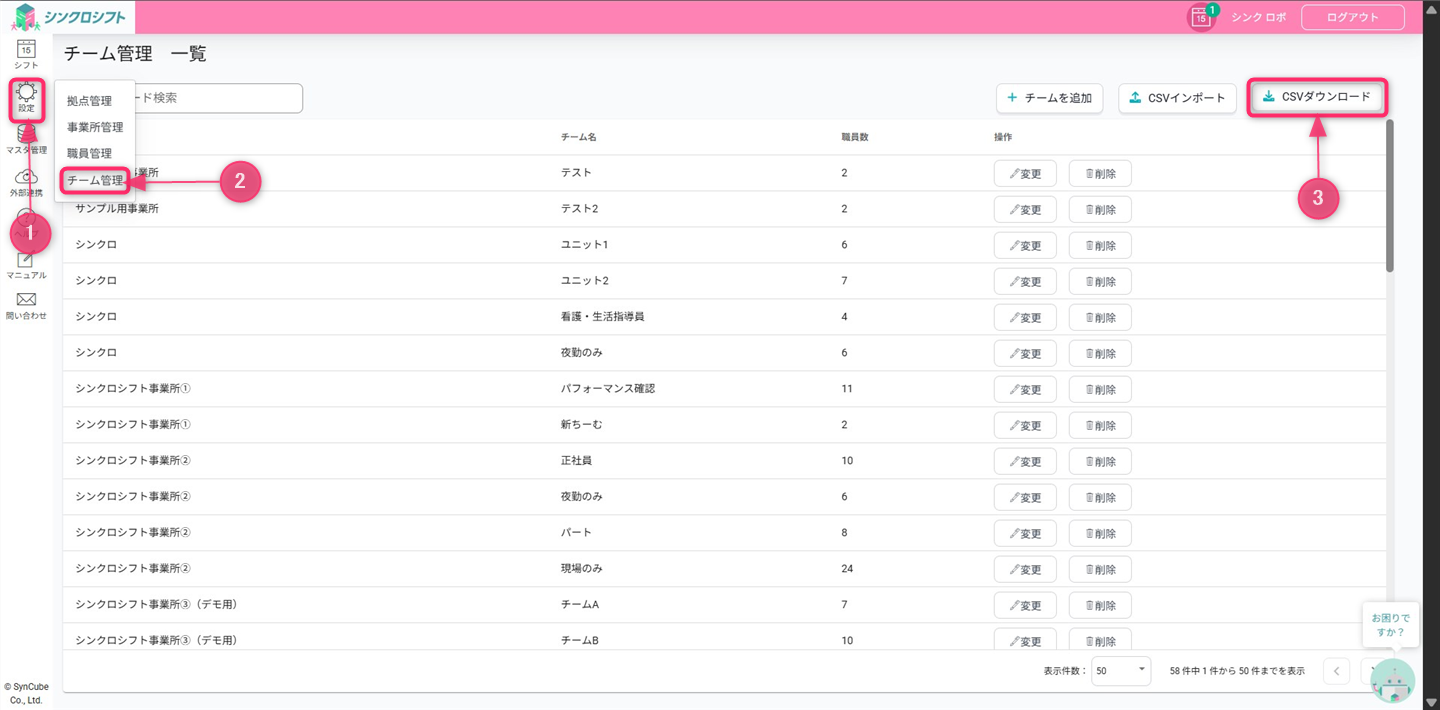
Task: Click 変更 for シンクロシフト事業所② 夜勤のみ row
Action: click(x=1025, y=497)
